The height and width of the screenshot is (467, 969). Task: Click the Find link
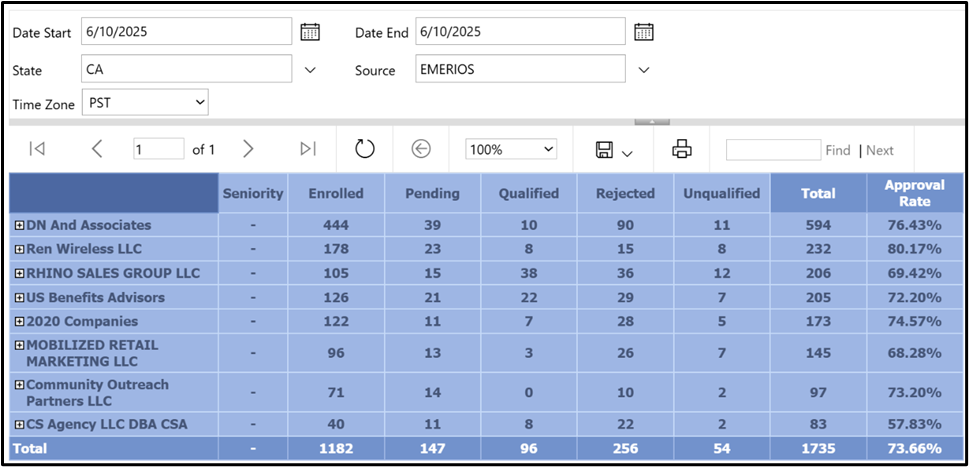838,150
